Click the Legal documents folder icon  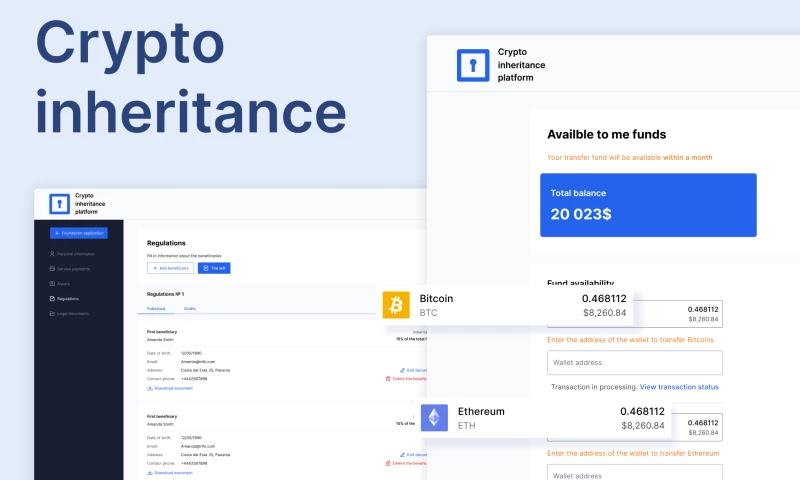(x=52, y=314)
